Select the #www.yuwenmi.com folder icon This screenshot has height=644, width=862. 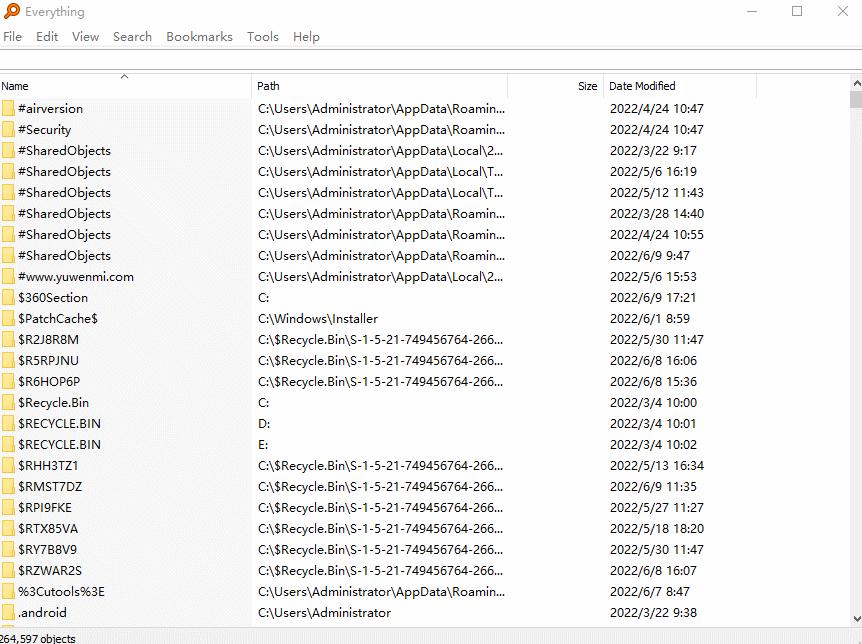click(x=8, y=276)
